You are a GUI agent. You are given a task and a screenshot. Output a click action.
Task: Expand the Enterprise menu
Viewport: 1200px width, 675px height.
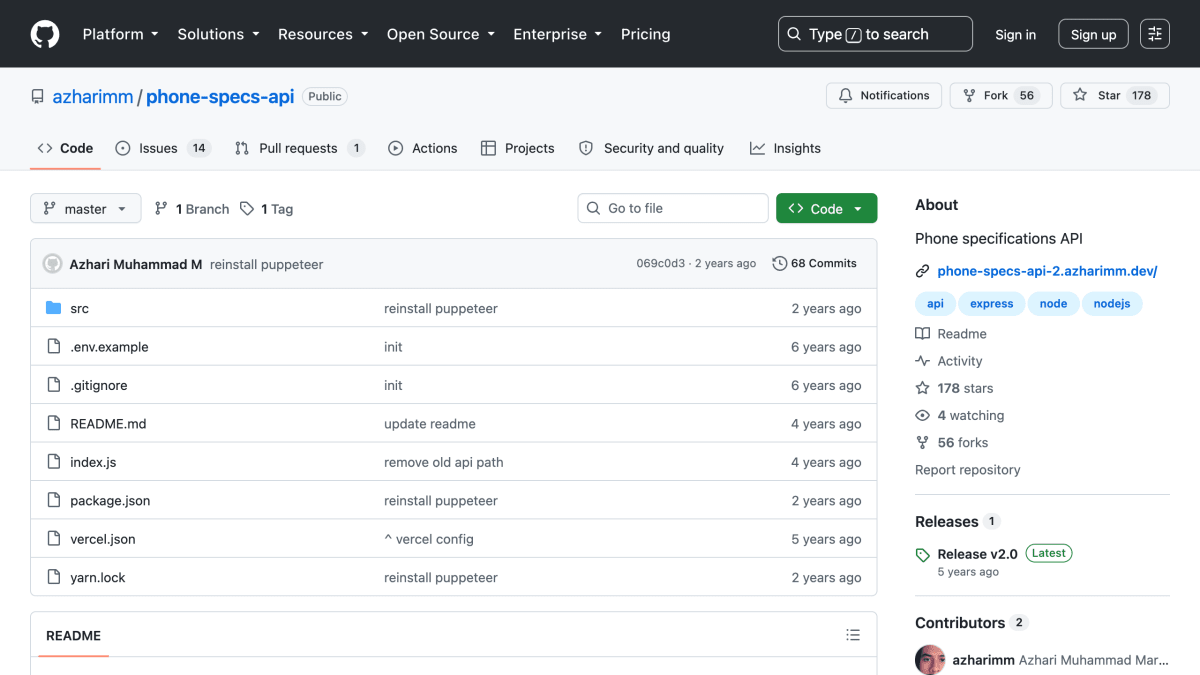(x=557, y=34)
